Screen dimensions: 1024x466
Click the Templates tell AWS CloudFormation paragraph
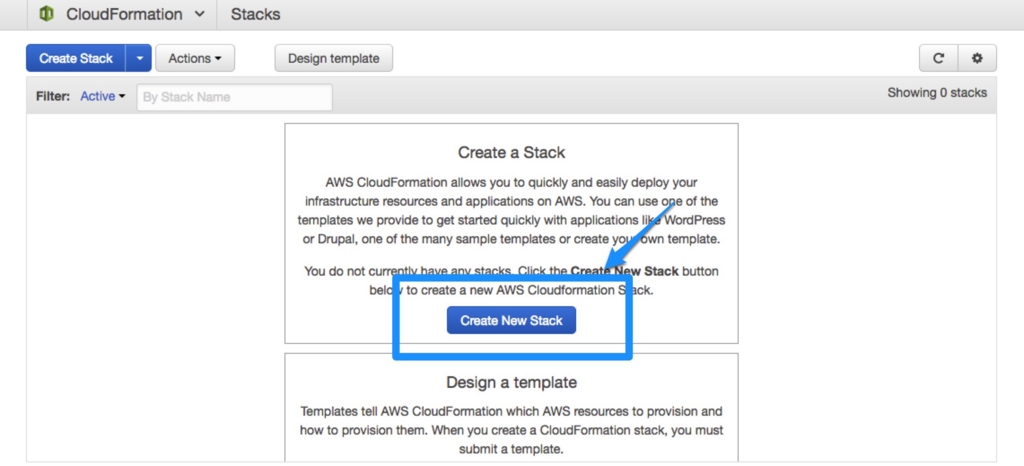coord(511,431)
